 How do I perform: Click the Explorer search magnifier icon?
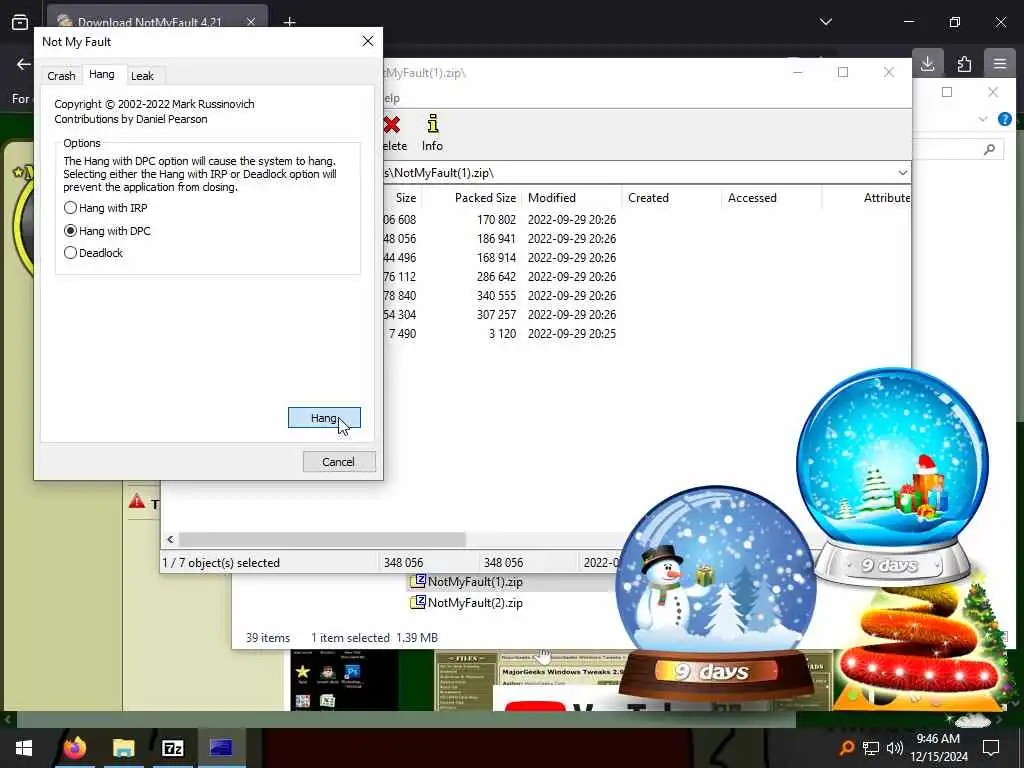tap(989, 150)
